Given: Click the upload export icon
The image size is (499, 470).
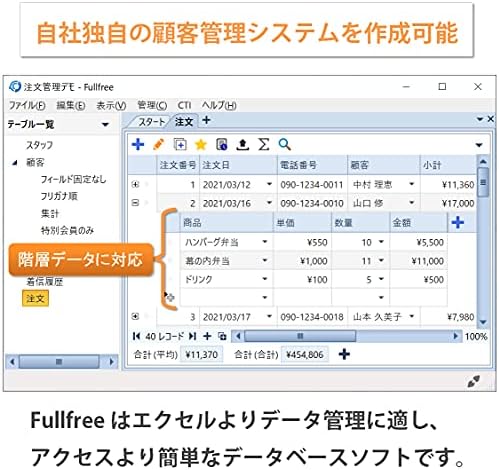Looking at the screenshot, I should click(242, 144).
